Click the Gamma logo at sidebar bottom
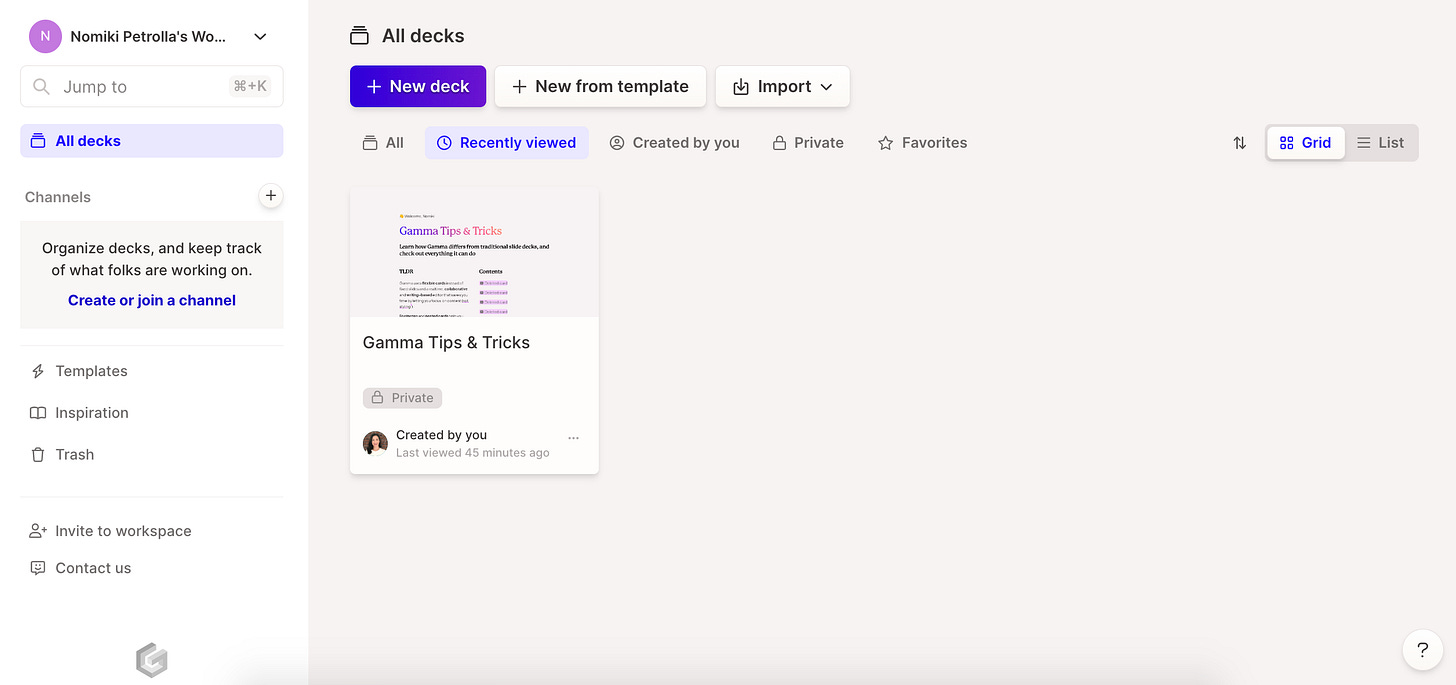This screenshot has height=685, width=1456. click(152, 660)
